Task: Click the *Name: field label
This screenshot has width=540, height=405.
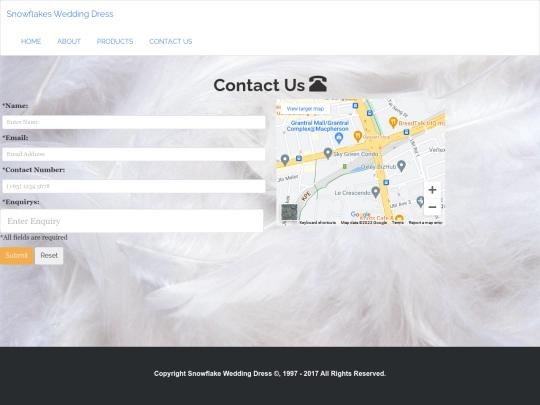Action: tap(15, 106)
